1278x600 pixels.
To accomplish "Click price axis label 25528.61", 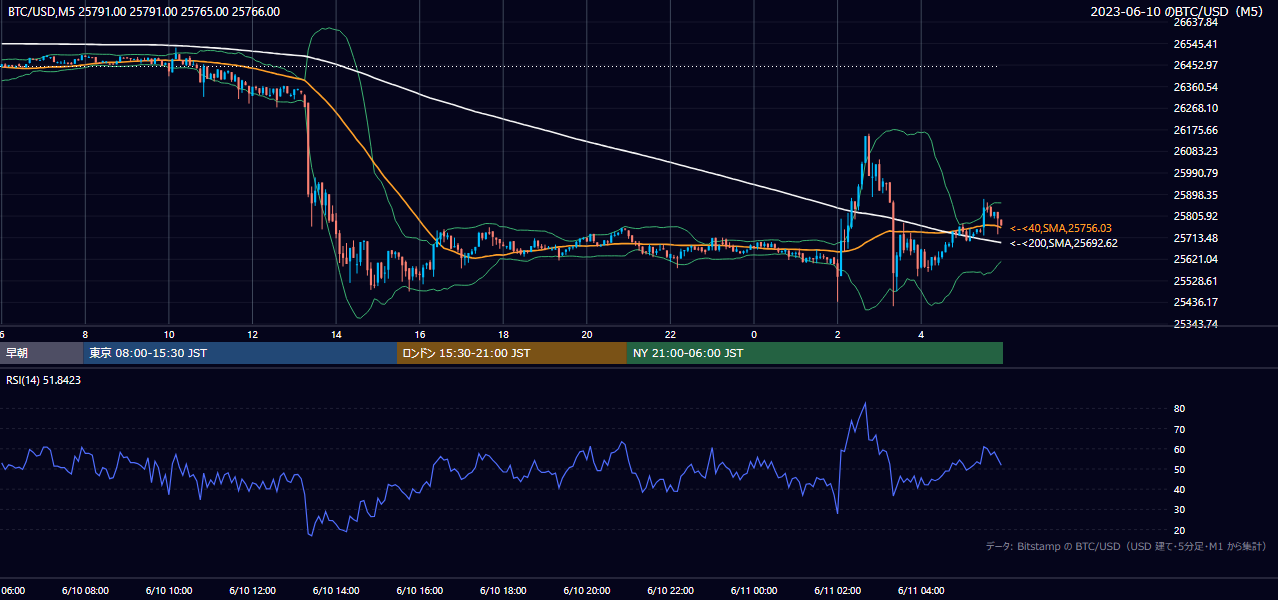I will coord(1195,281).
